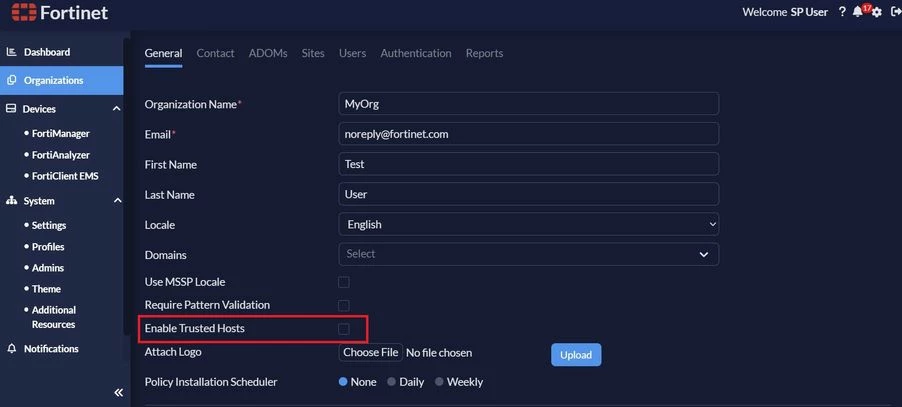This screenshot has height=407, width=902.
Task: Click the Fortinet logo
Action: tap(60, 12)
